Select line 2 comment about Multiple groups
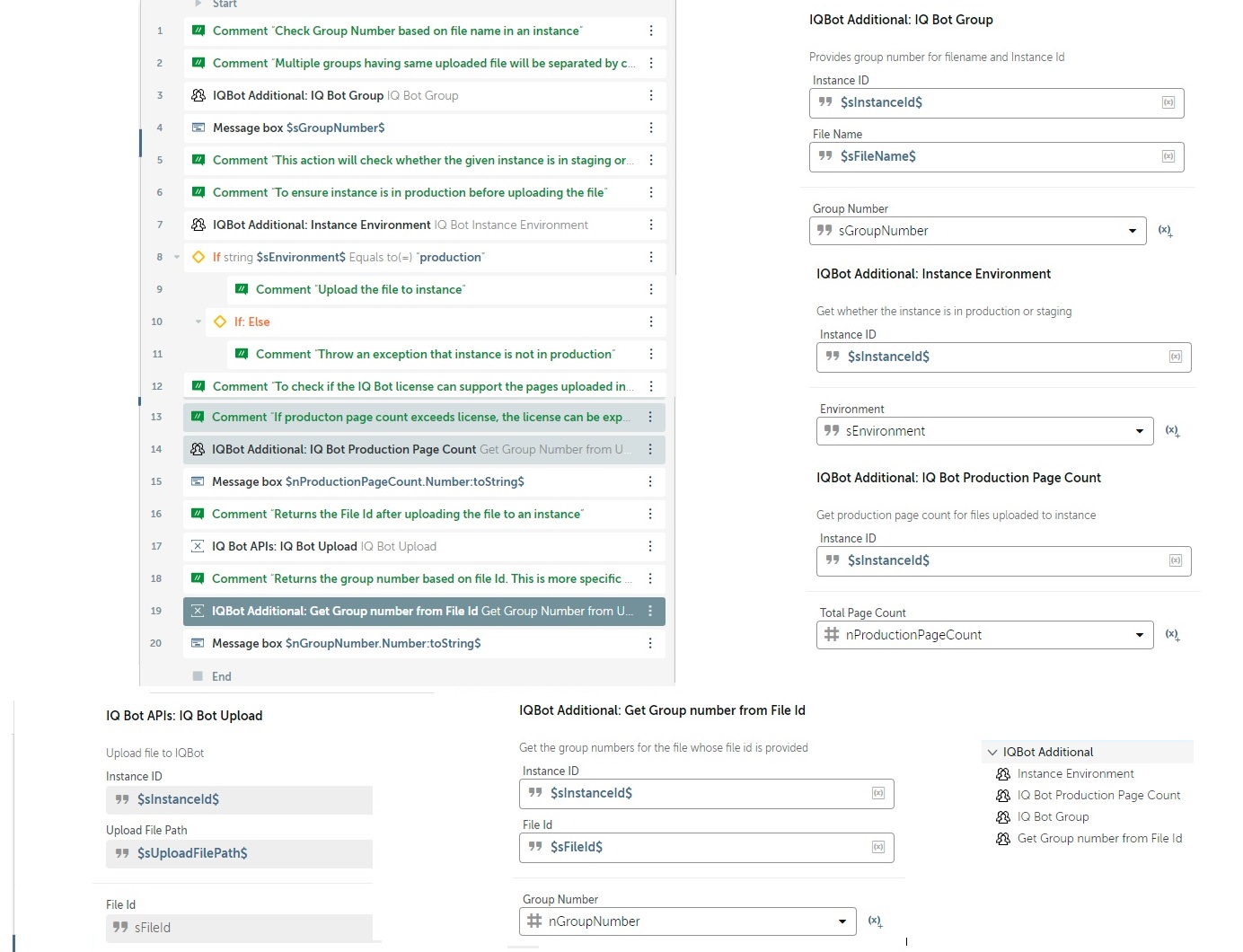 click(425, 63)
